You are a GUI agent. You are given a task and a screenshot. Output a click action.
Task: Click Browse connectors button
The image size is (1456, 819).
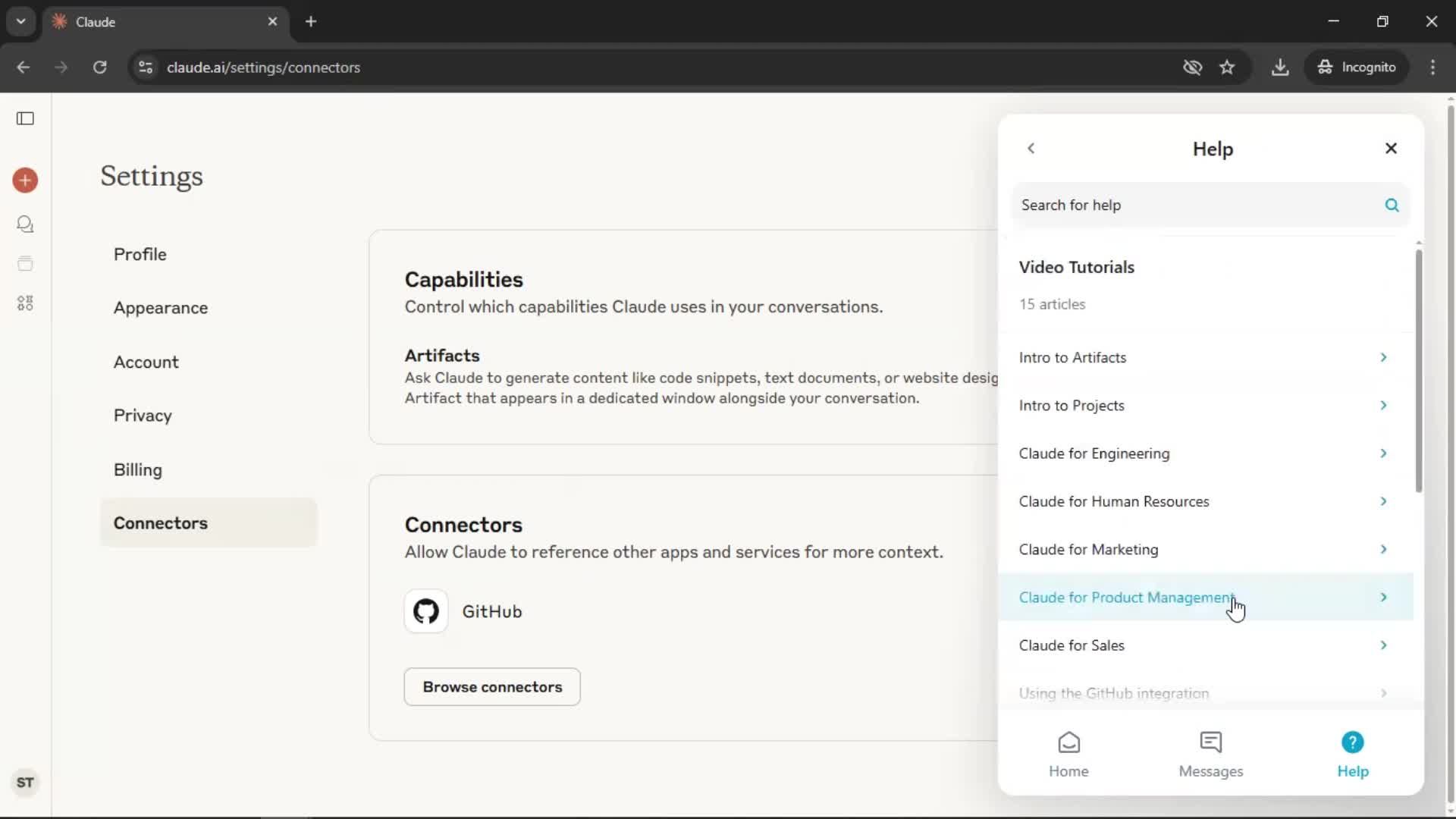click(x=492, y=687)
